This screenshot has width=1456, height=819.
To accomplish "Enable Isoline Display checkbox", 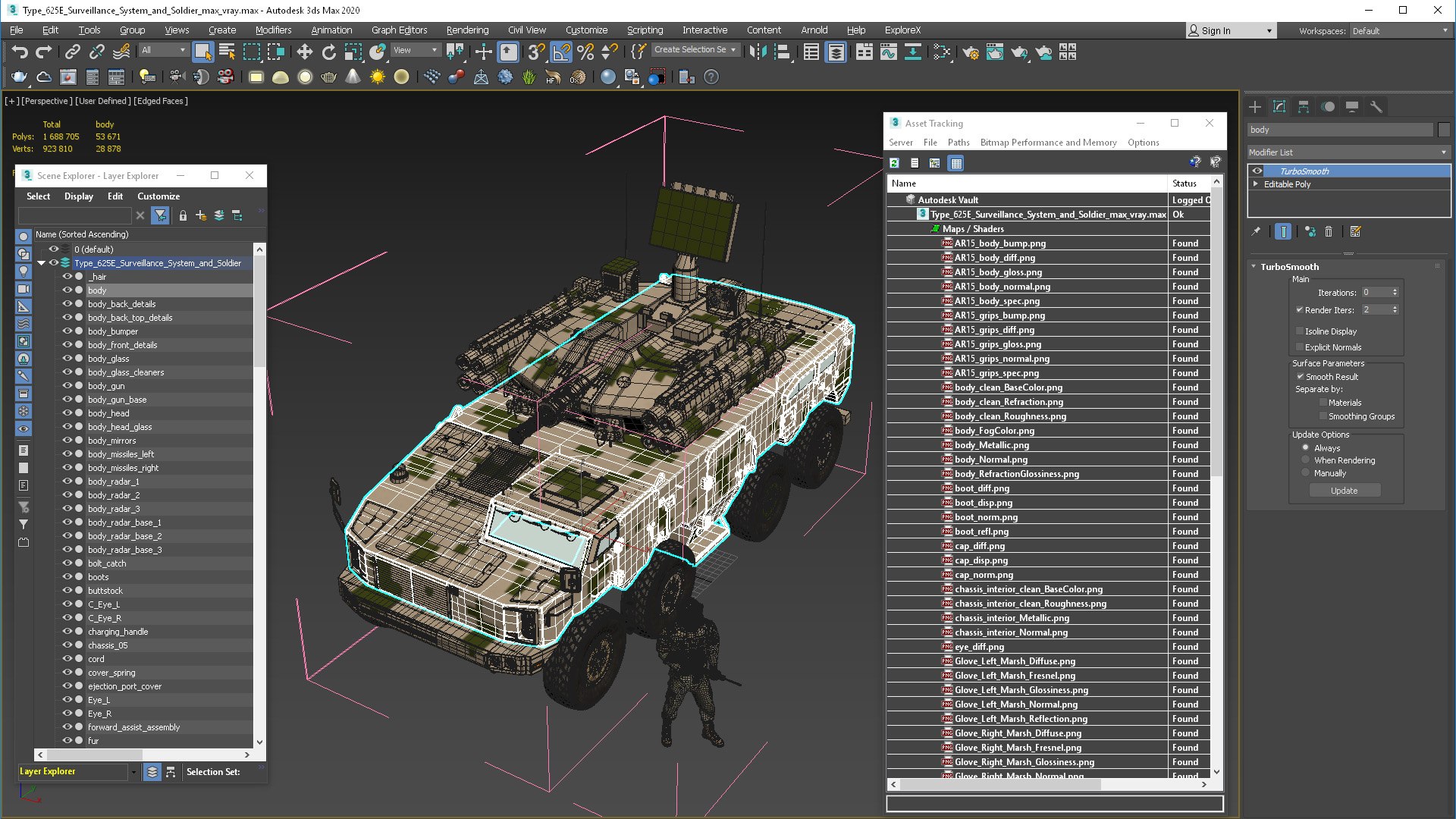I will [1300, 331].
